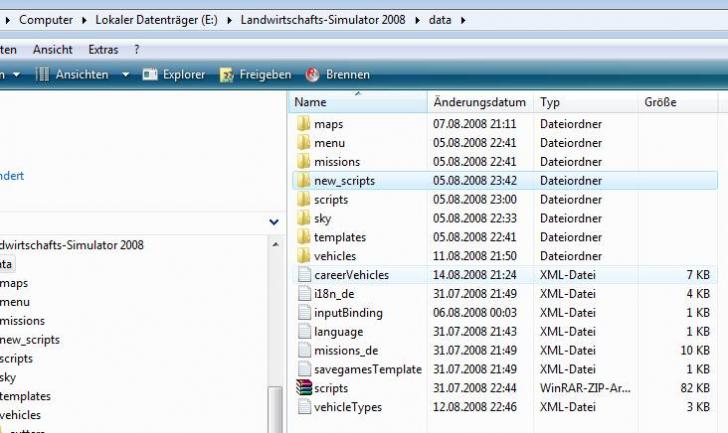The width and height of the screenshot is (728, 433).
Task: Click the data breadcrumb segment
Action: pyautogui.click(x=440, y=20)
